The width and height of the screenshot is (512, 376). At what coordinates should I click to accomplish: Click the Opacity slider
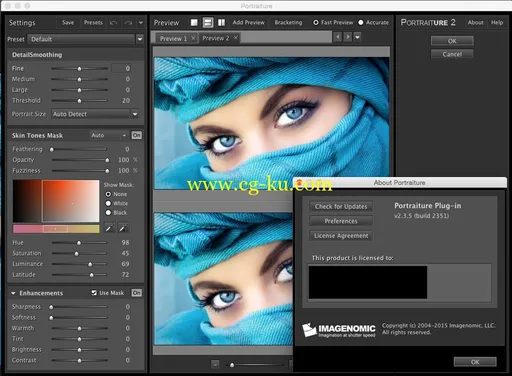coord(79,160)
